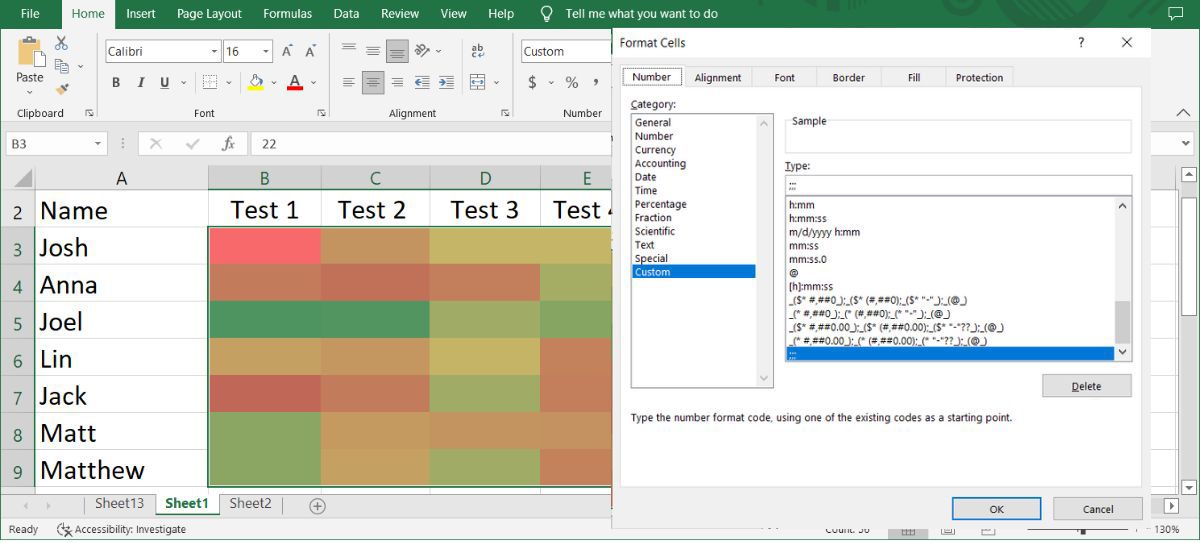The image size is (1200, 543).
Task: Open the Name Box dropdown arrow
Action: pos(97,144)
